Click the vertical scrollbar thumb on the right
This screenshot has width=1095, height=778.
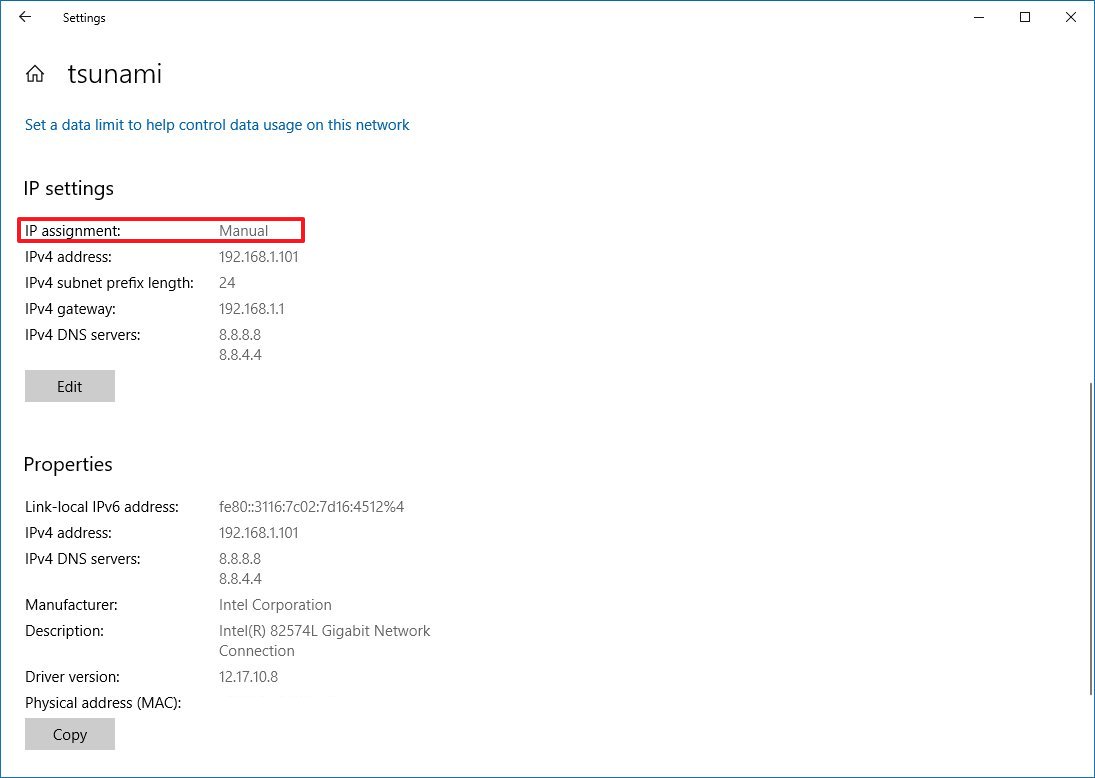click(x=1088, y=538)
